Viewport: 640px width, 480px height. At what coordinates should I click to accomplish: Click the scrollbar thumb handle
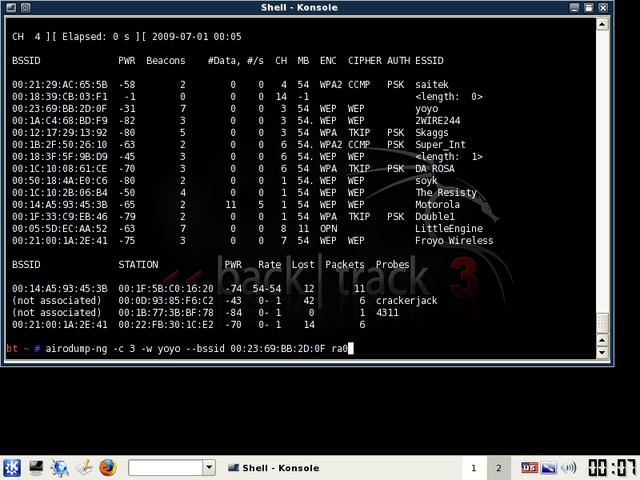coord(602,323)
